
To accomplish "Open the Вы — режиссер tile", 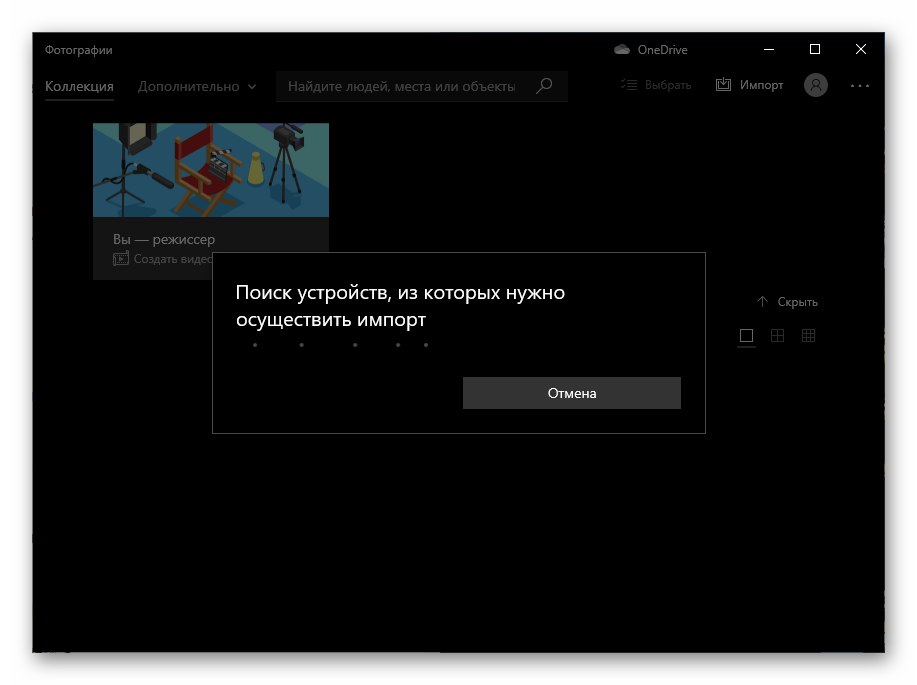I will tap(210, 170).
